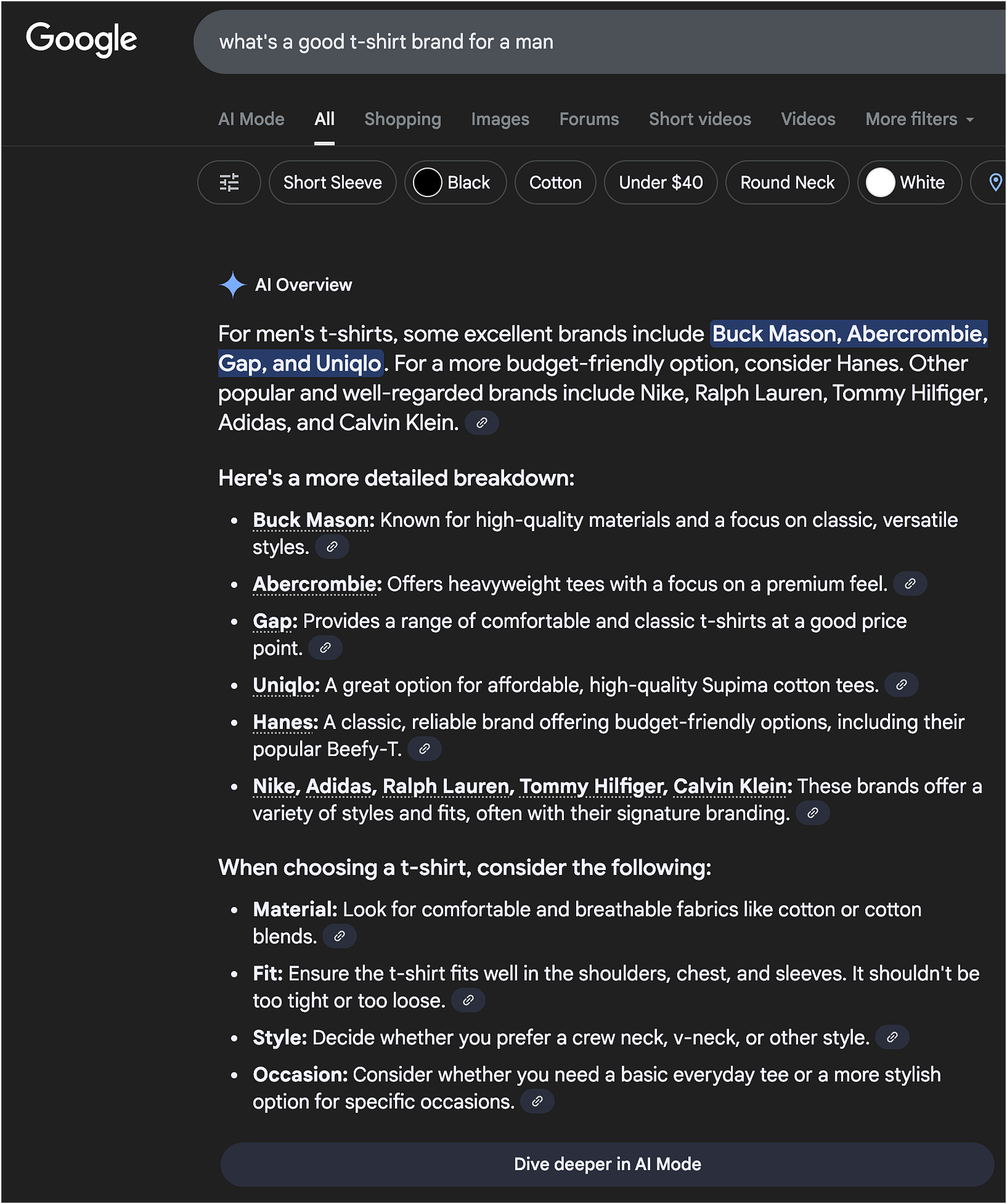The width and height of the screenshot is (1007, 1204).
Task: Expand the More filters dropdown
Action: pos(920,120)
